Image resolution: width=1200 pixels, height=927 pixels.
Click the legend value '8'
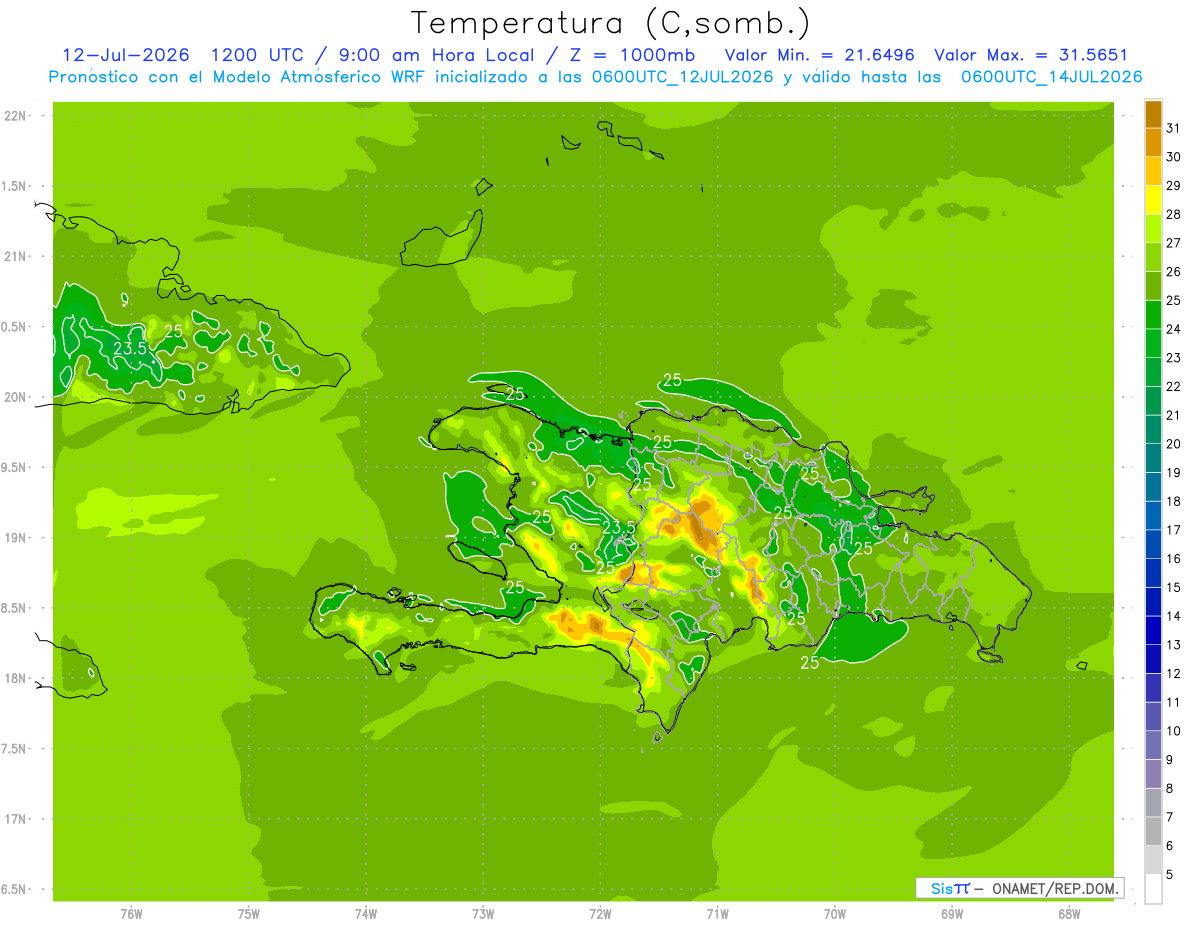click(1170, 788)
